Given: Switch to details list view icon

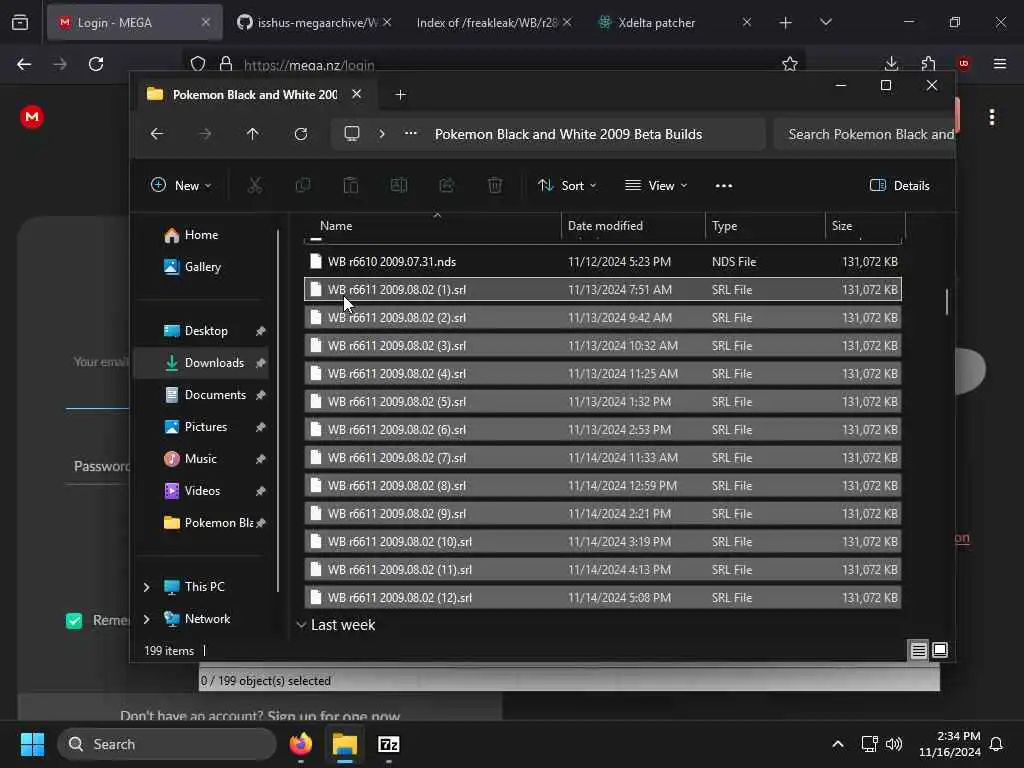Looking at the screenshot, I should click(x=919, y=650).
